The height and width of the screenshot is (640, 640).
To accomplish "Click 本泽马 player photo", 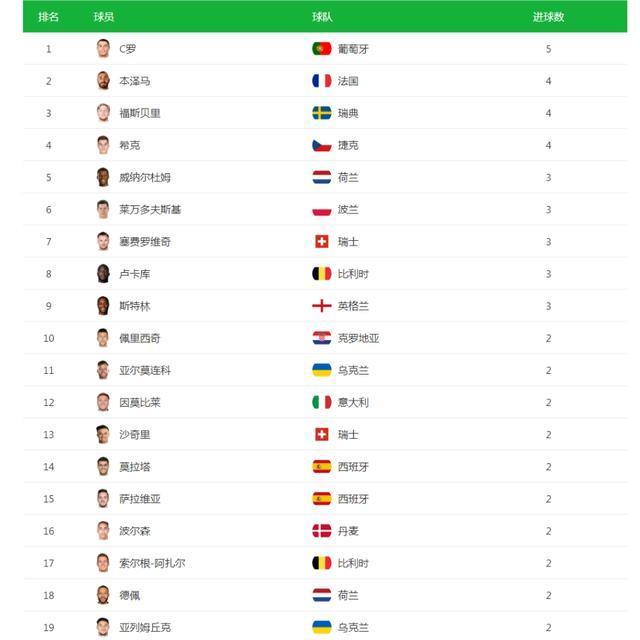I will pyautogui.click(x=103, y=80).
